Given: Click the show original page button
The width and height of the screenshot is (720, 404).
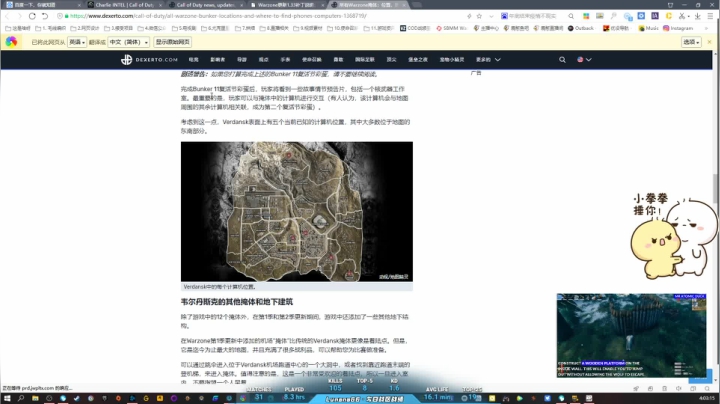Looking at the screenshot, I should click(173, 42).
